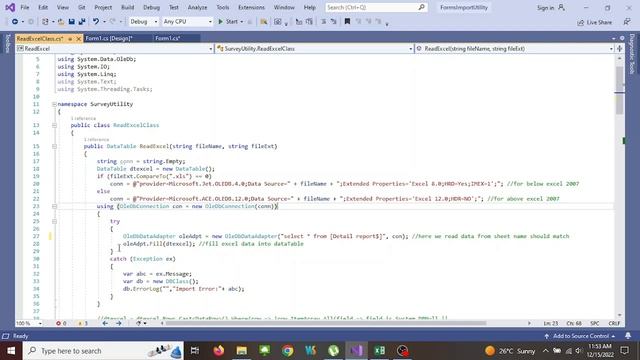640x360 pixels.
Task: Collapse the try block outline
Action: click(x=54, y=222)
